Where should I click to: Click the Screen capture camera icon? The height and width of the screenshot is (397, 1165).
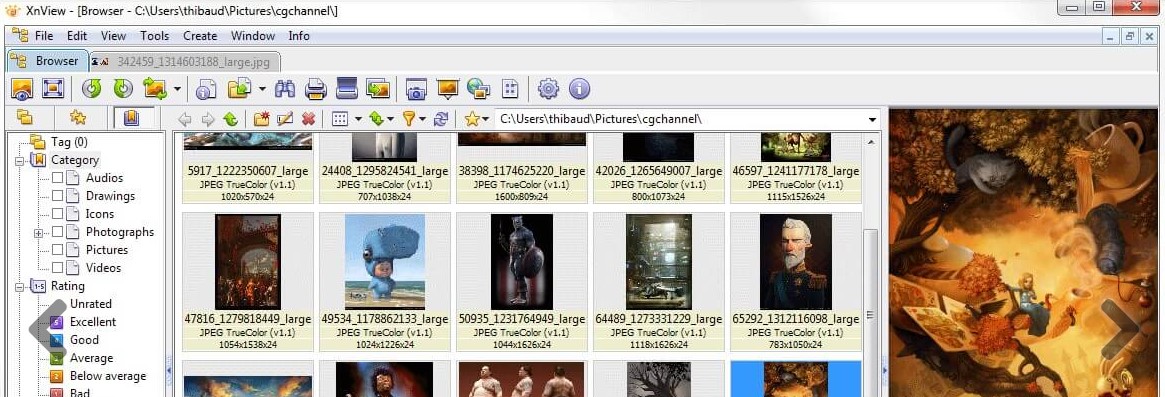point(416,89)
